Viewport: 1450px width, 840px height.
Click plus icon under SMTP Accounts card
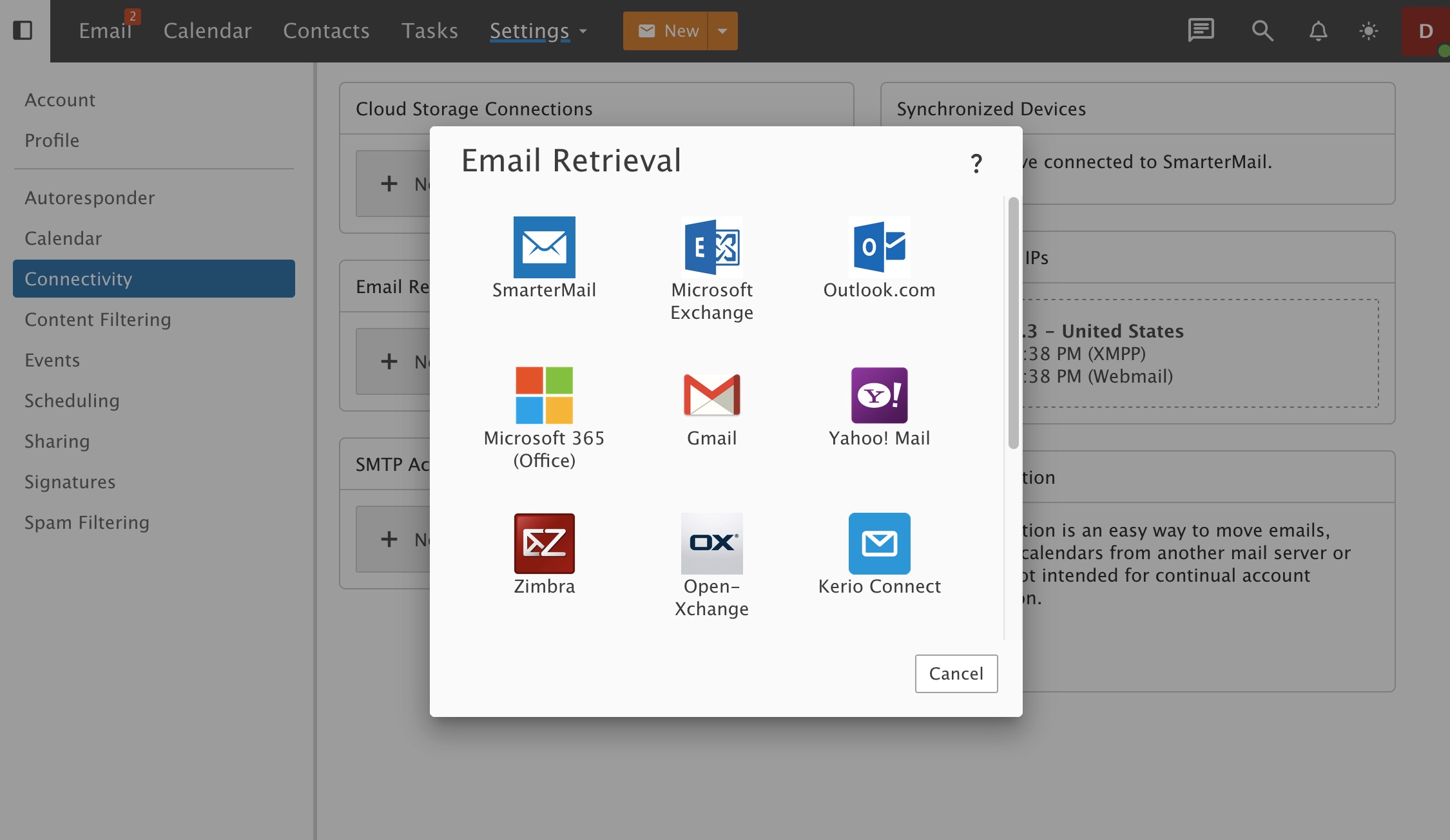click(389, 539)
